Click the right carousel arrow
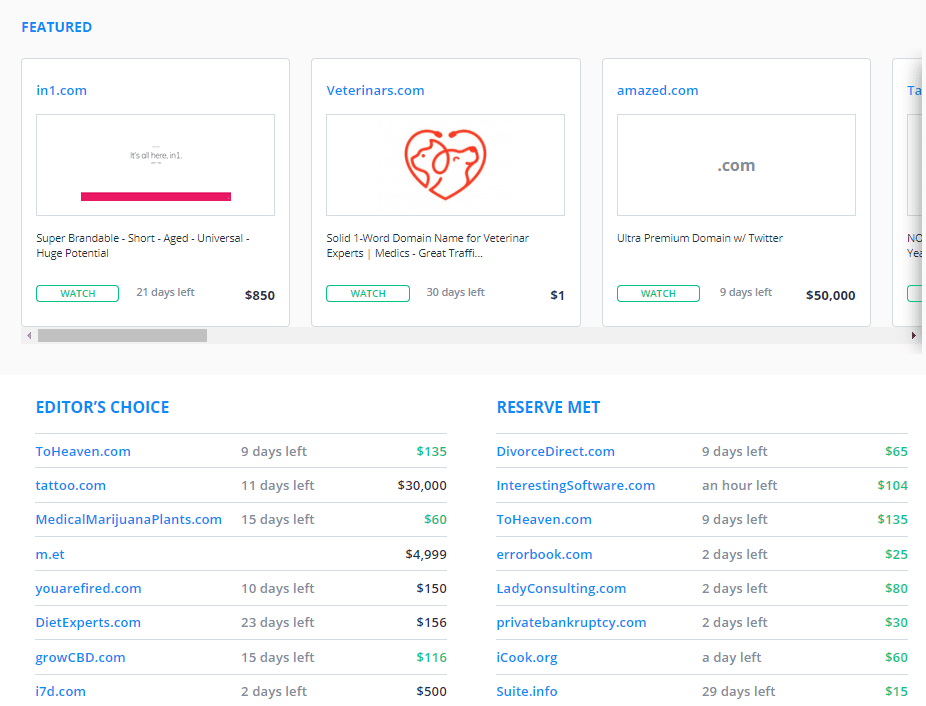 [916, 335]
